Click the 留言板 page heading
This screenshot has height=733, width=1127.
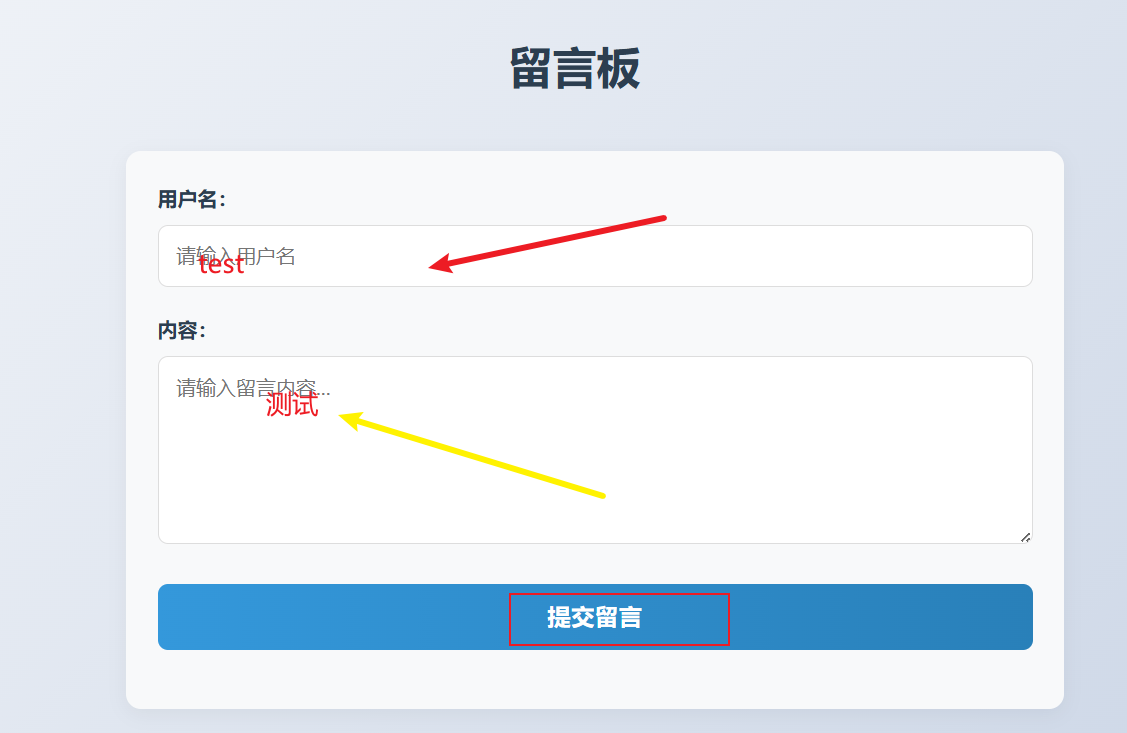point(575,69)
